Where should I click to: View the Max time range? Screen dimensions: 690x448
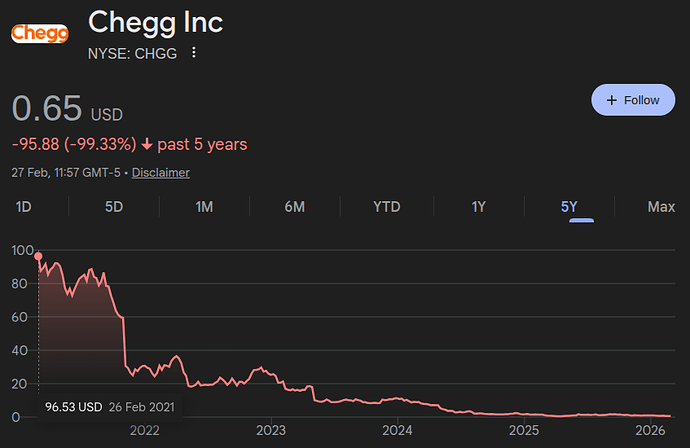(660, 207)
